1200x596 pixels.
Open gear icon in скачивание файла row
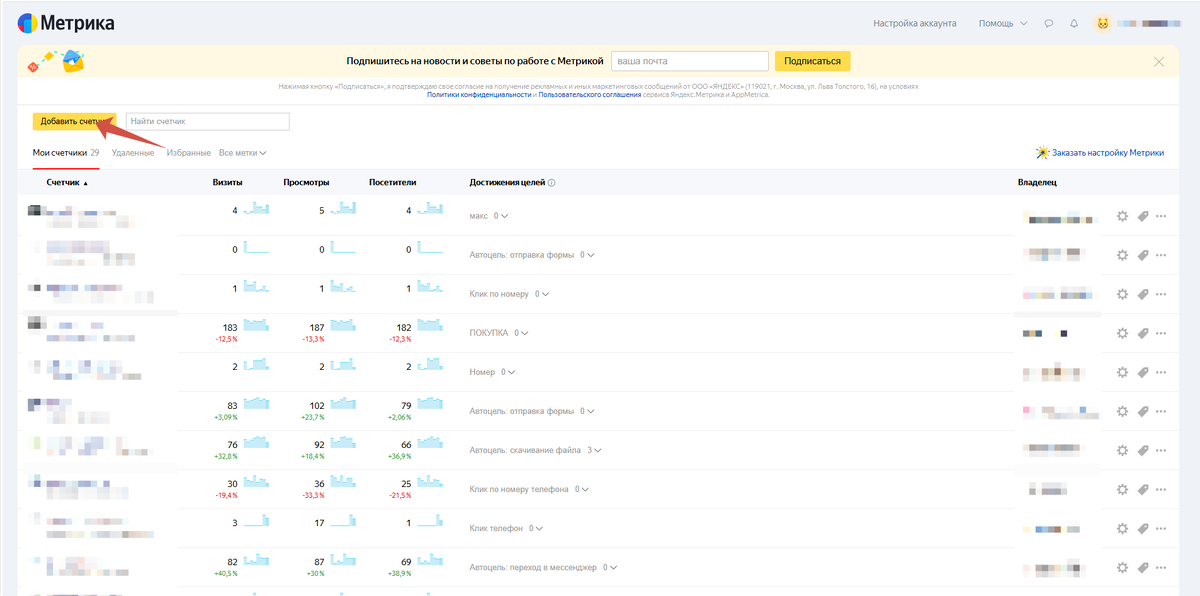[1122, 451]
